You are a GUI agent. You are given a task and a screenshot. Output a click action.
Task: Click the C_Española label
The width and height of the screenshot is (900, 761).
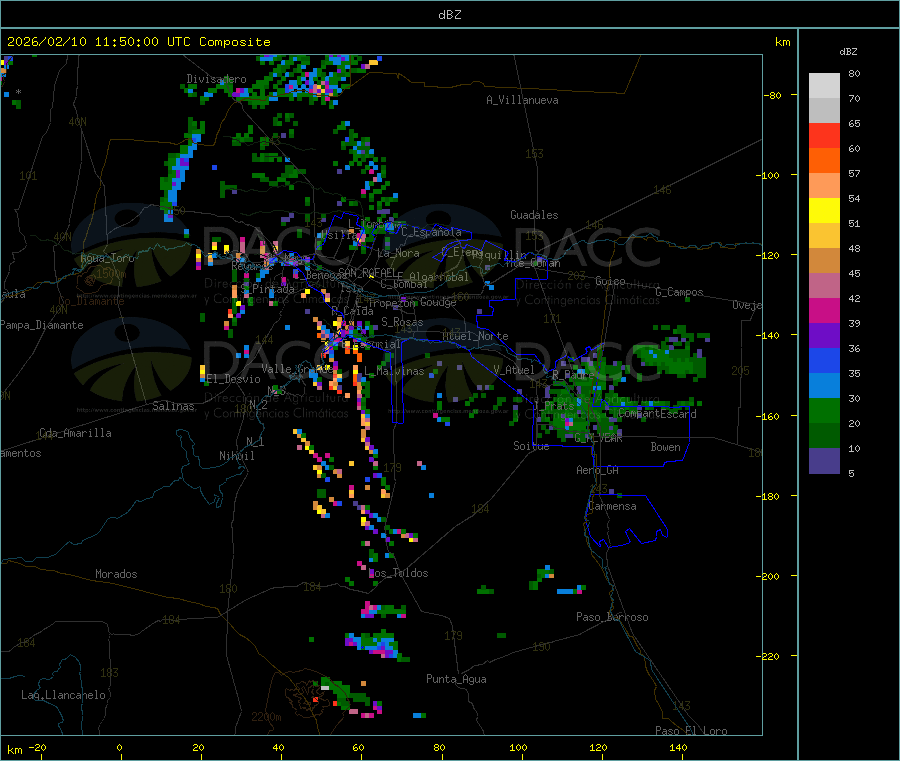click(431, 232)
